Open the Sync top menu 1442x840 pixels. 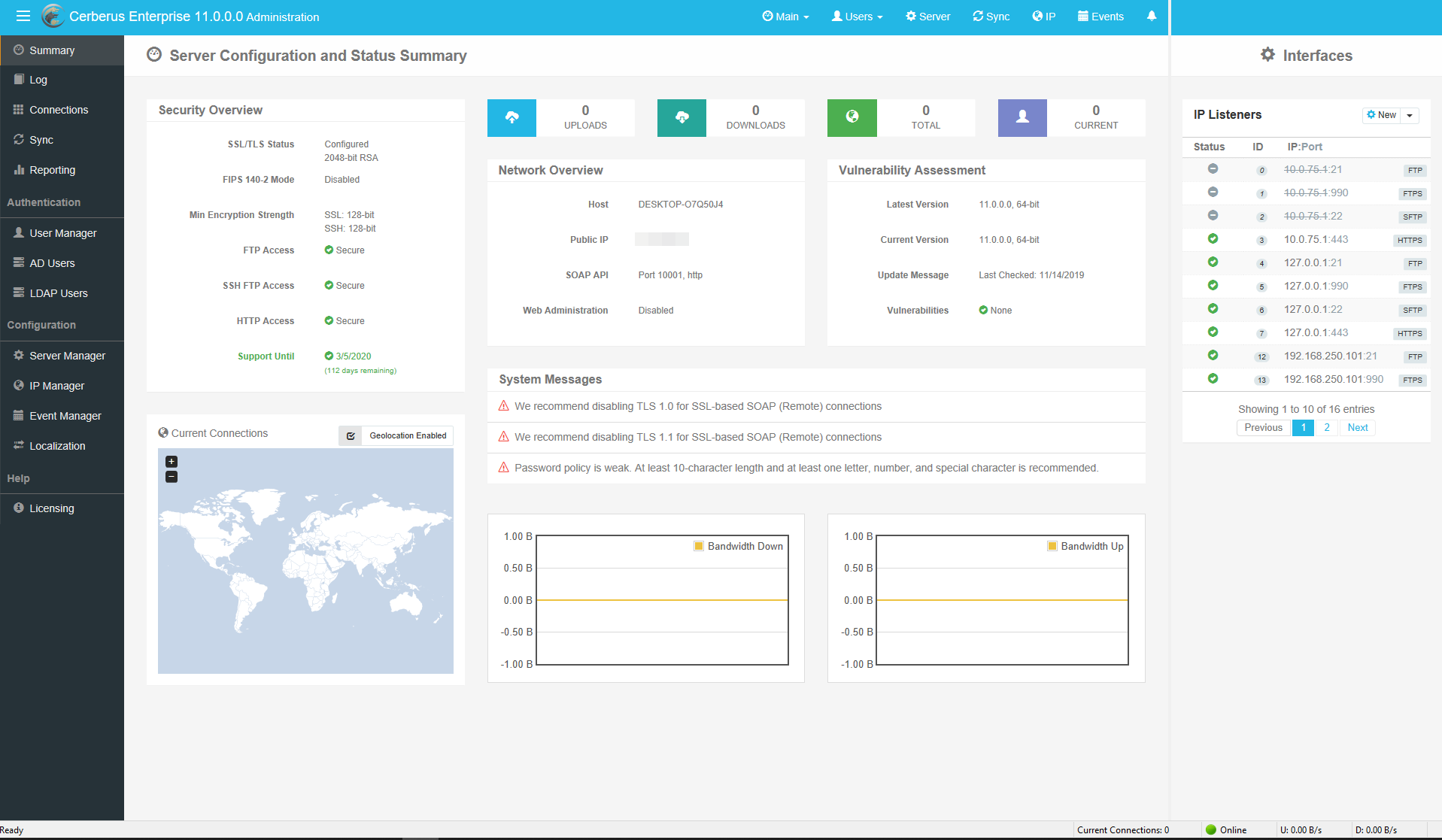coord(991,17)
